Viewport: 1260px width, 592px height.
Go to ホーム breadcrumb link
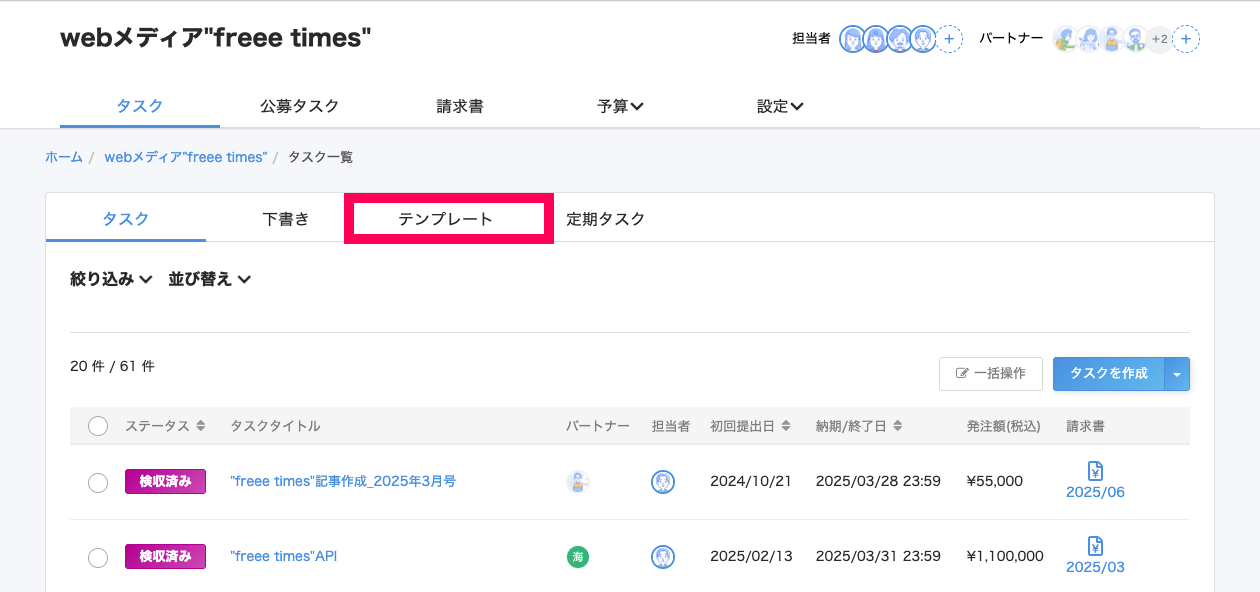pyautogui.click(x=64, y=157)
